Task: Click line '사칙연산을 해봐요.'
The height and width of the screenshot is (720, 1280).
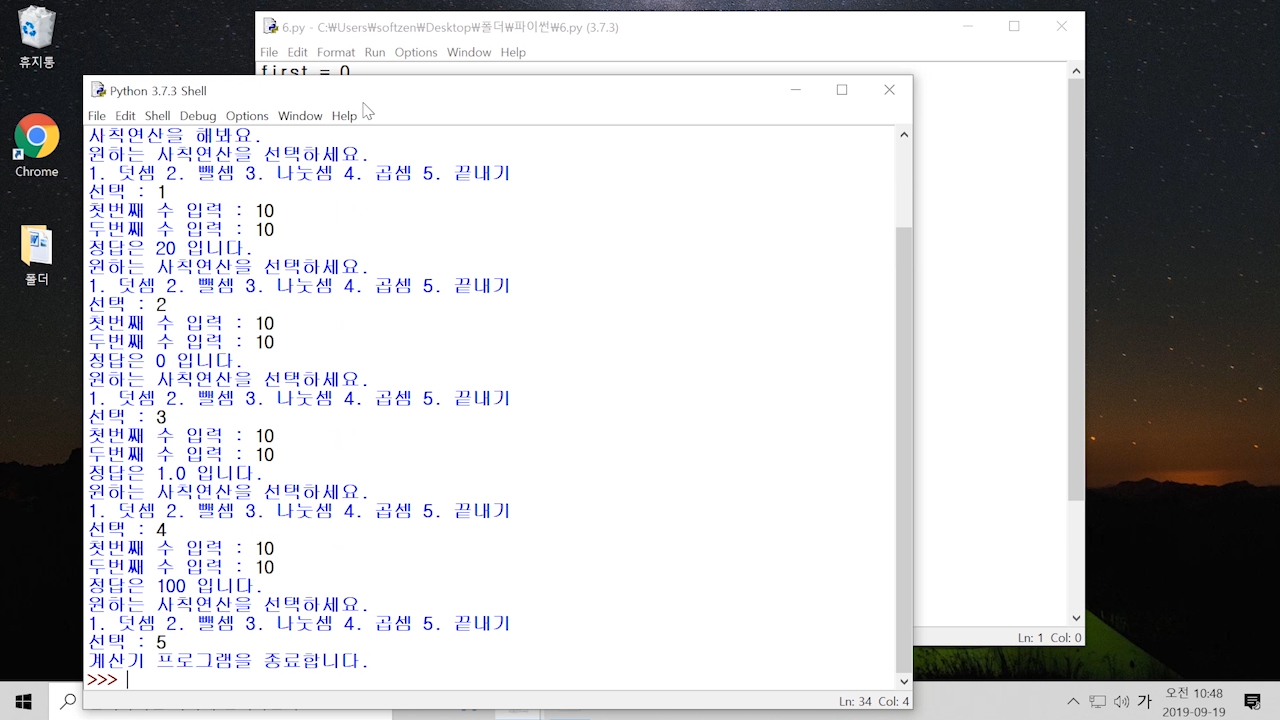Action: (x=175, y=136)
